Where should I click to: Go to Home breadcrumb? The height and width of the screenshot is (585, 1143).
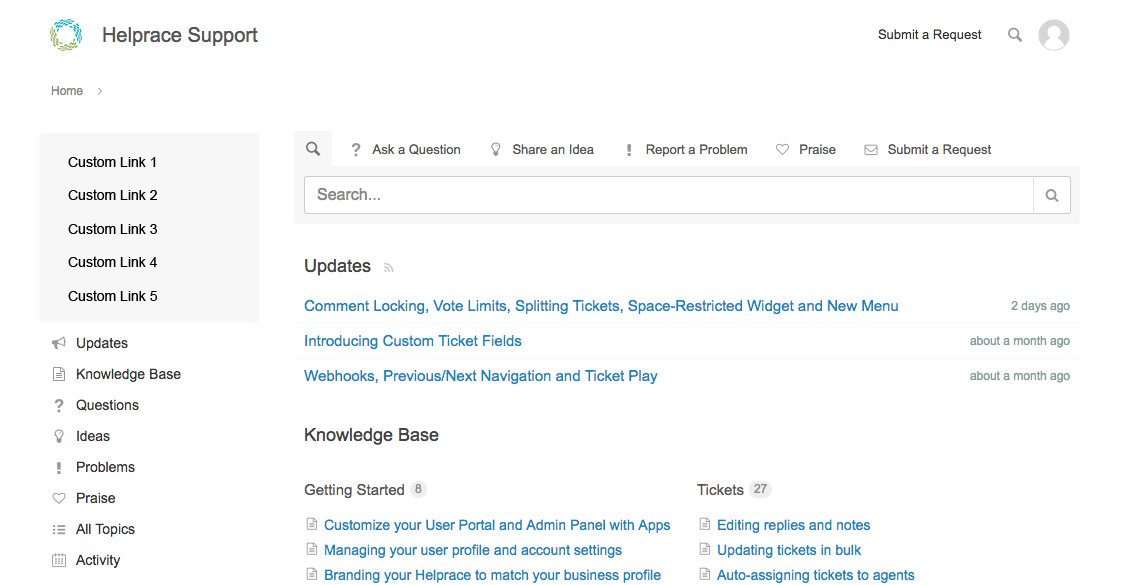tap(67, 91)
